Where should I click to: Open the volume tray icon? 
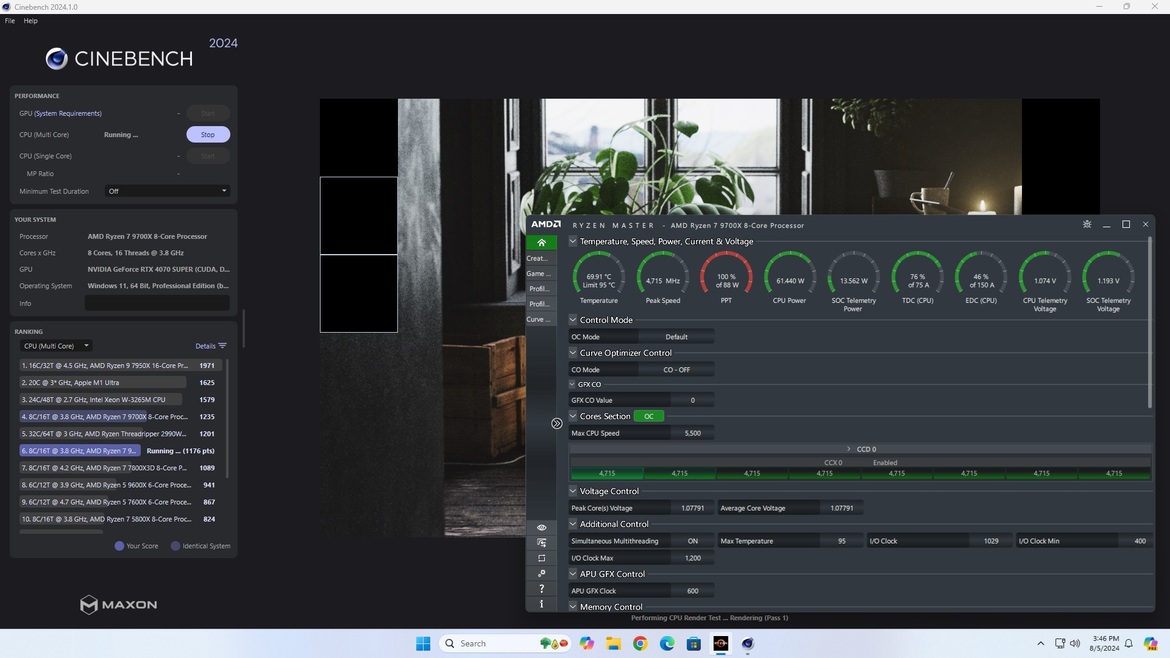tap(1075, 643)
